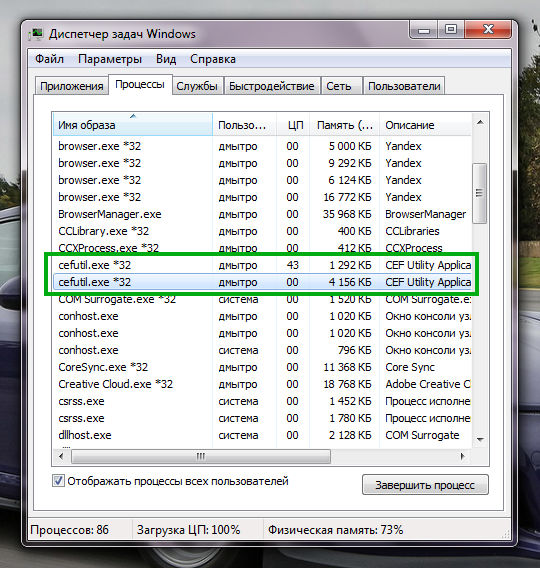The width and height of the screenshot is (540, 568).
Task: Click the vertical scrollbar thumb
Action: click(x=480, y=193)
